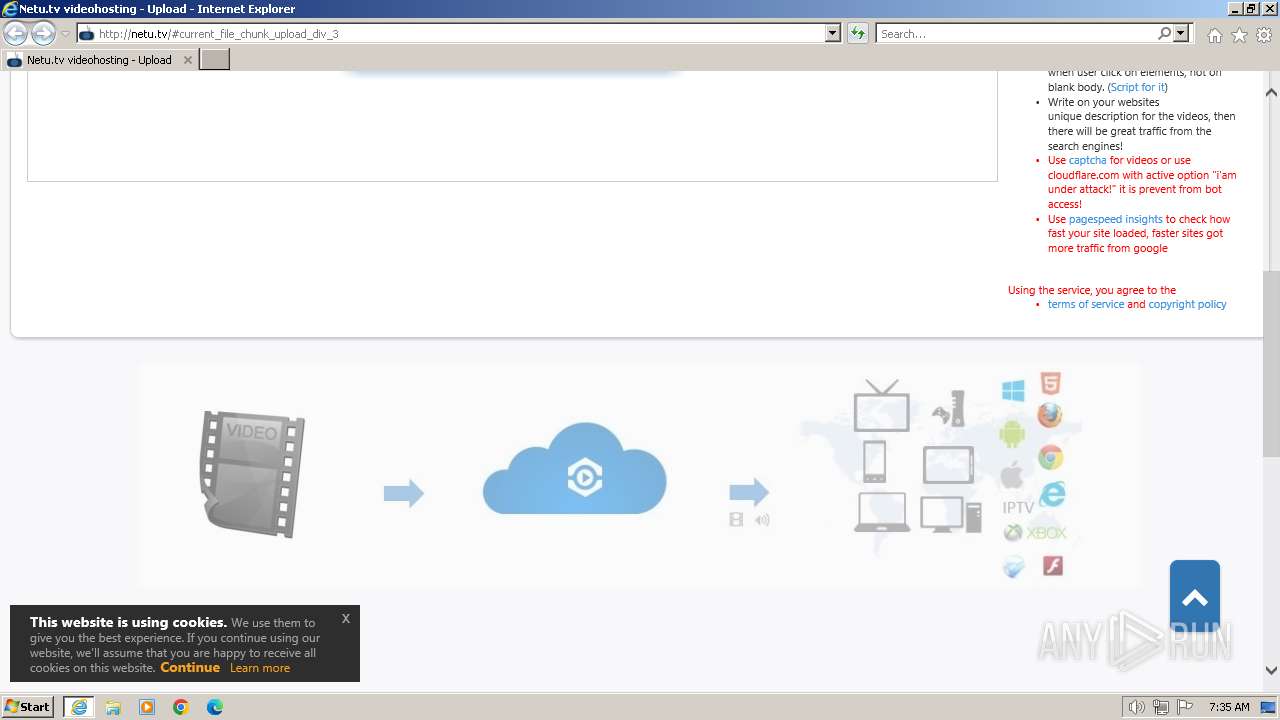This screenshot has width=1280, height=720.
Task: Click the browser Forward arrow button
Action: 43,34
